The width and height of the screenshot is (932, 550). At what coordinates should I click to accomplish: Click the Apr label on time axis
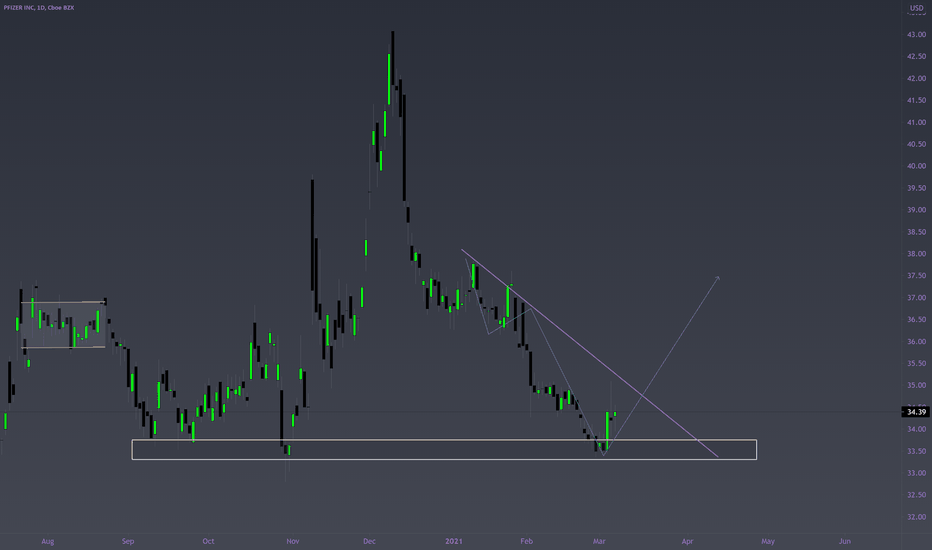[687, 542]
